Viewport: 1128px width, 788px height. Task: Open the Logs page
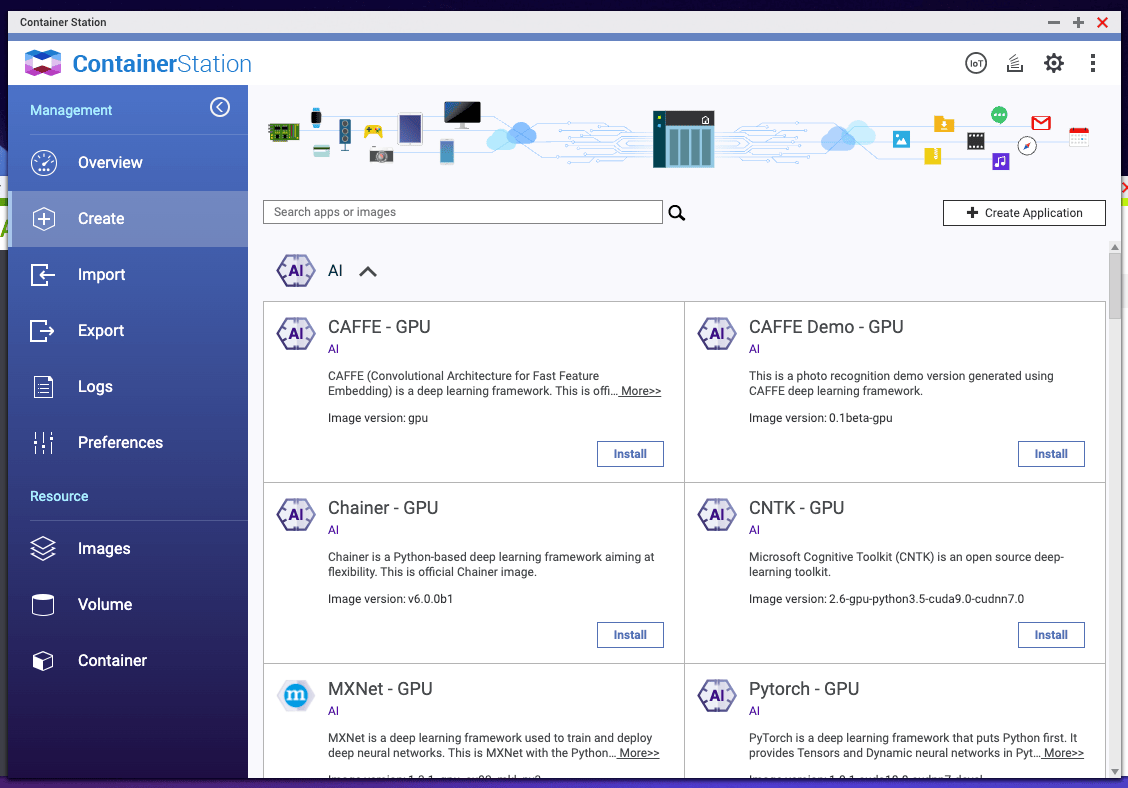(128, 387)
